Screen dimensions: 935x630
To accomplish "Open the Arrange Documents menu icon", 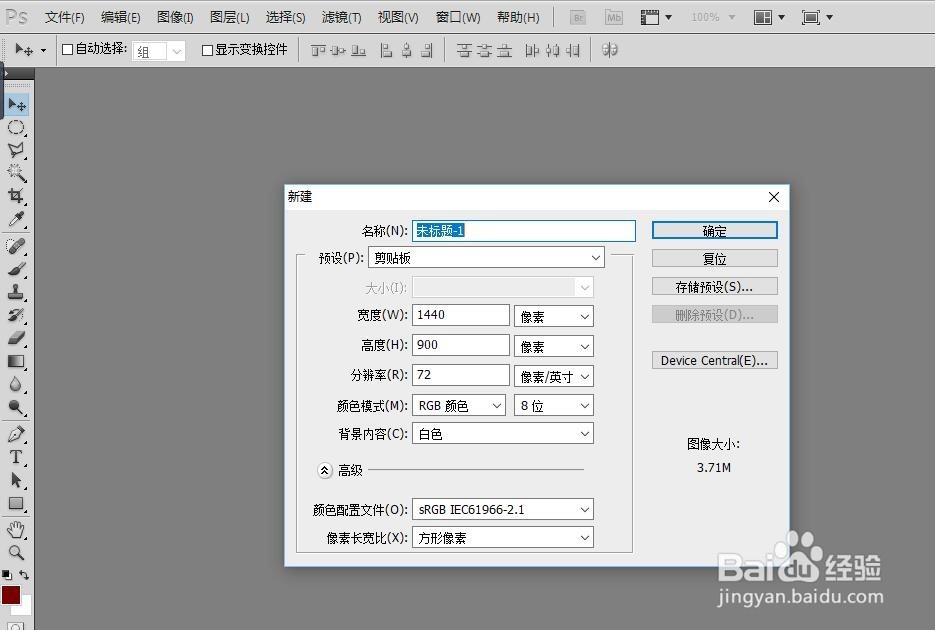I will tap(769, 17).
